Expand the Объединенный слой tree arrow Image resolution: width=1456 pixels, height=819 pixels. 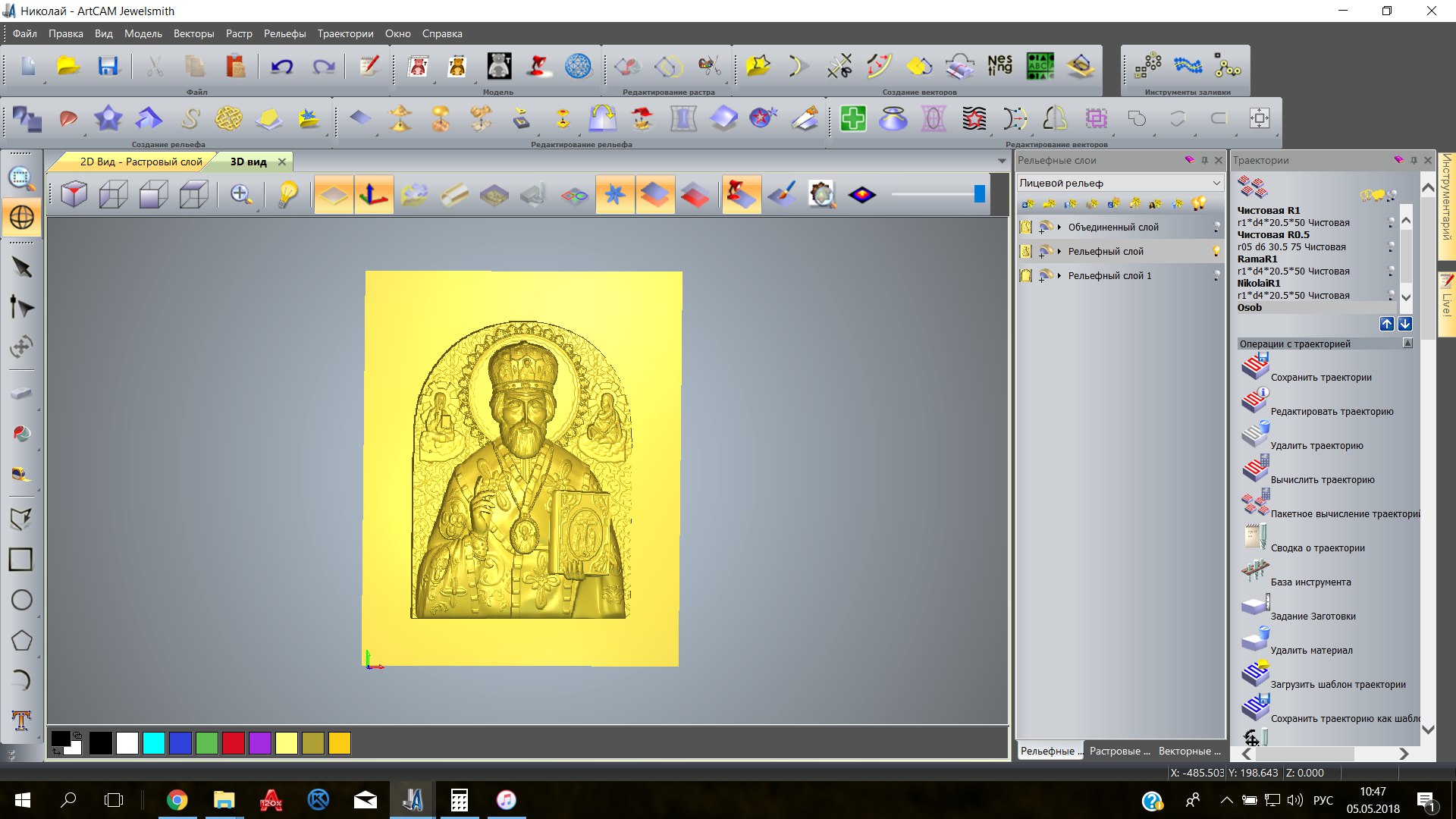point(1059,227)
